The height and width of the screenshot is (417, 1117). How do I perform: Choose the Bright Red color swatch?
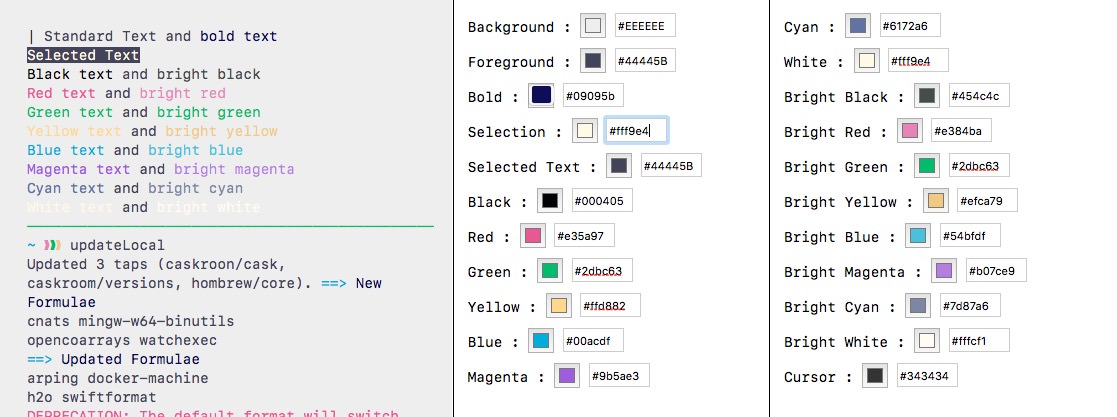click(909, 131)
